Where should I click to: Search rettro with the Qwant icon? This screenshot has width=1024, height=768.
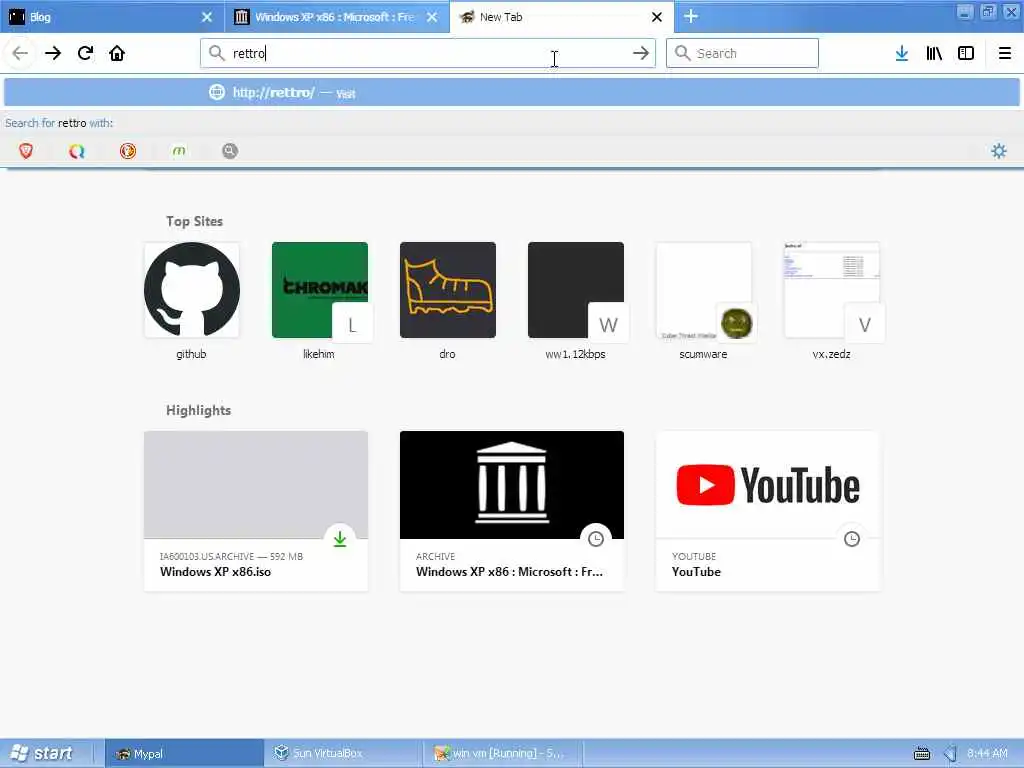pyautogui.click(x=77, y=151)
